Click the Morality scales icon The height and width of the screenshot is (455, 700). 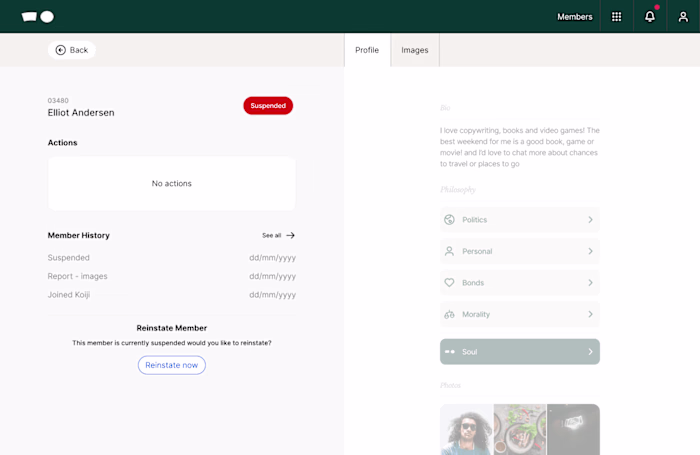tap(449, 314)
